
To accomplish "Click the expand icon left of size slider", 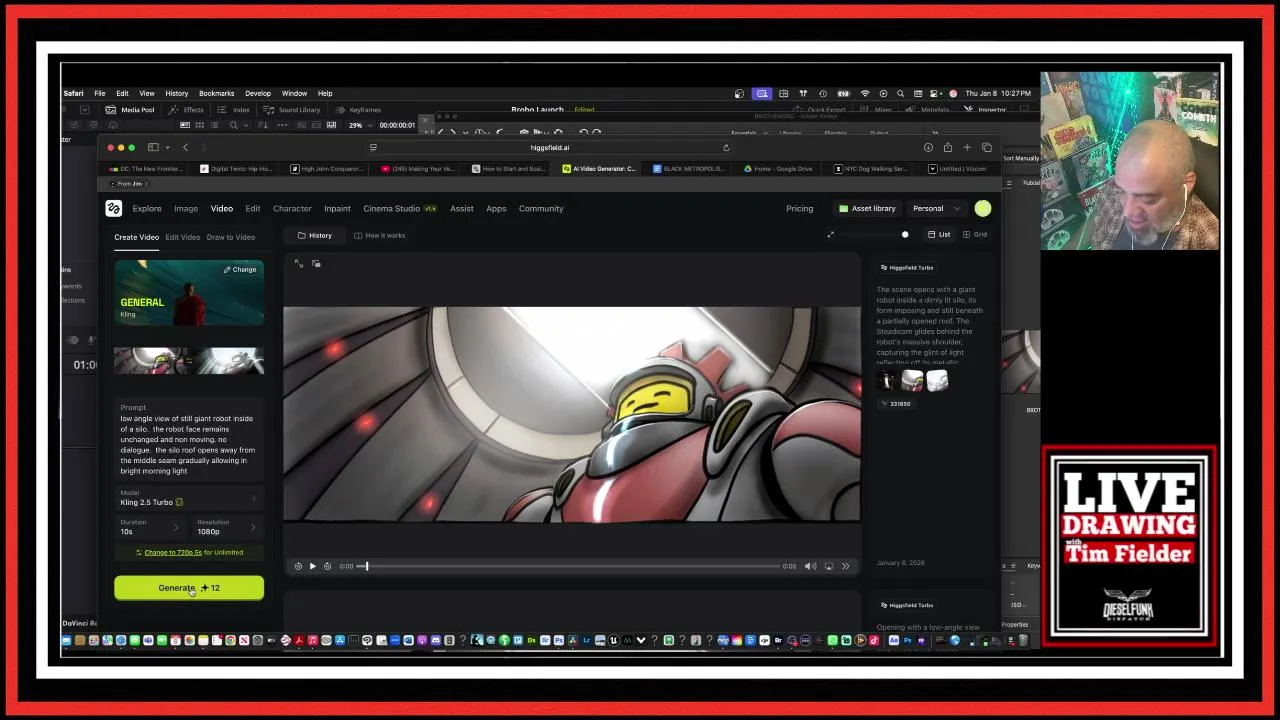I will point(830,235).
